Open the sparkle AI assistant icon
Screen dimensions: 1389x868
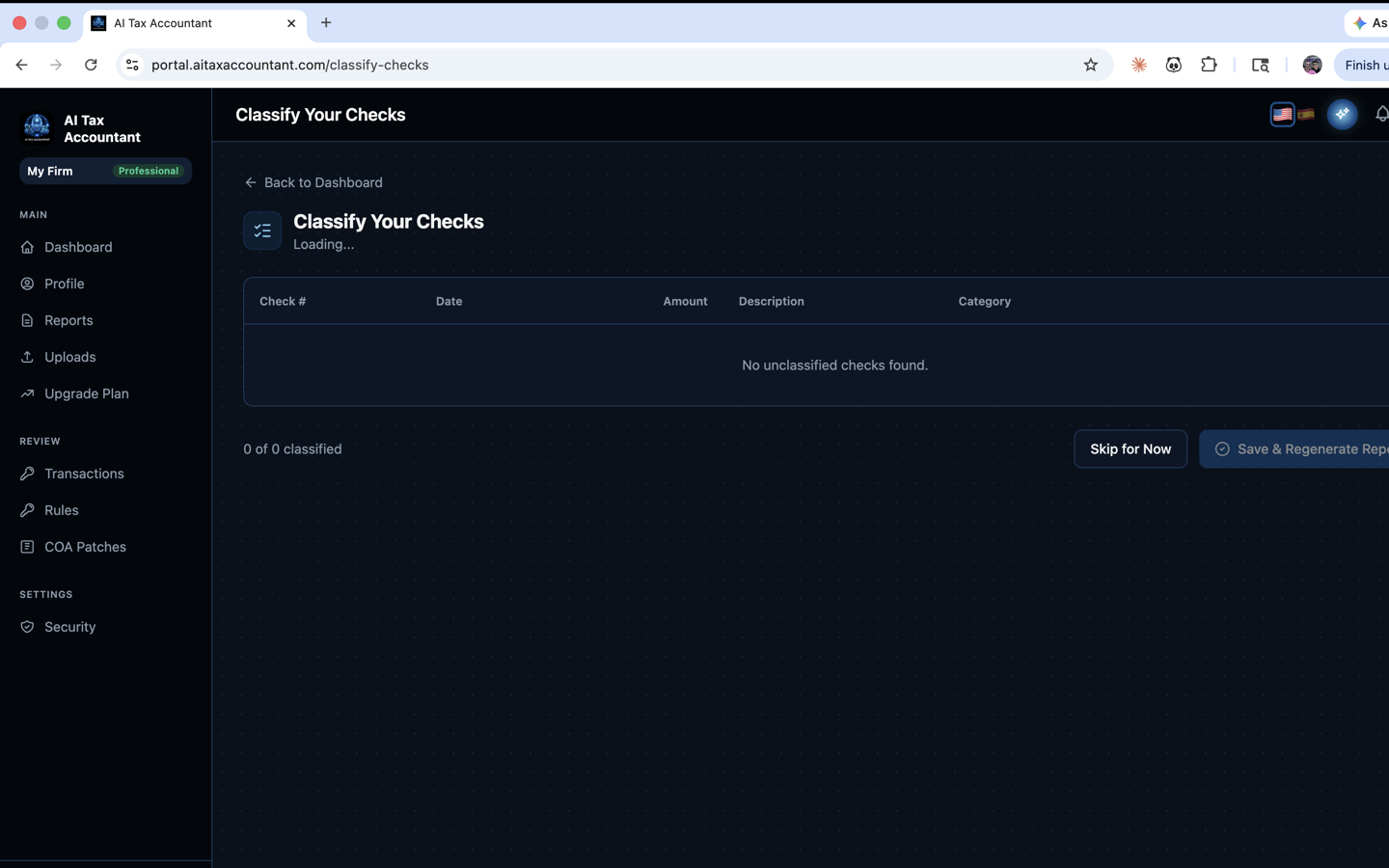tap(1342, 114)
